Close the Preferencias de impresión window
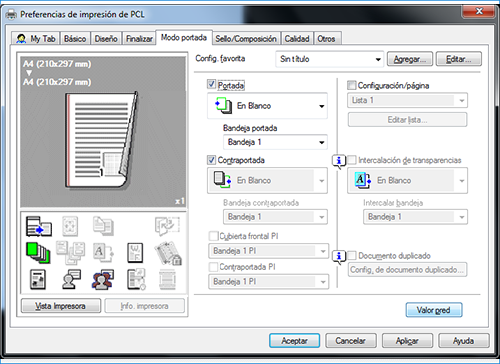Image resolution: width=500 pixels, height=364 pixels. (479, 11)
